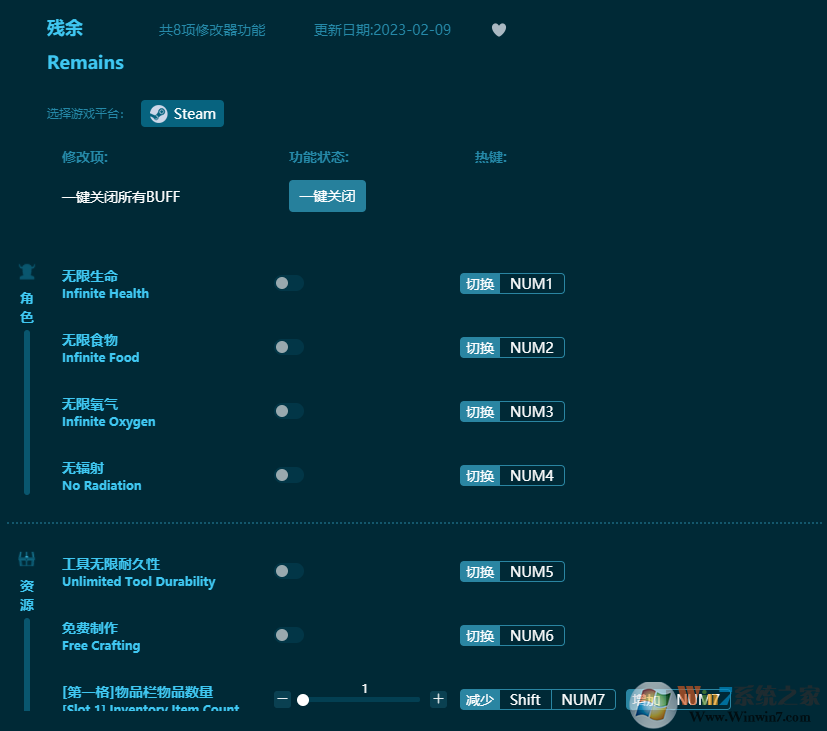Click minus button for inventory item count
The image size is (827, 731).
(283, 699)
